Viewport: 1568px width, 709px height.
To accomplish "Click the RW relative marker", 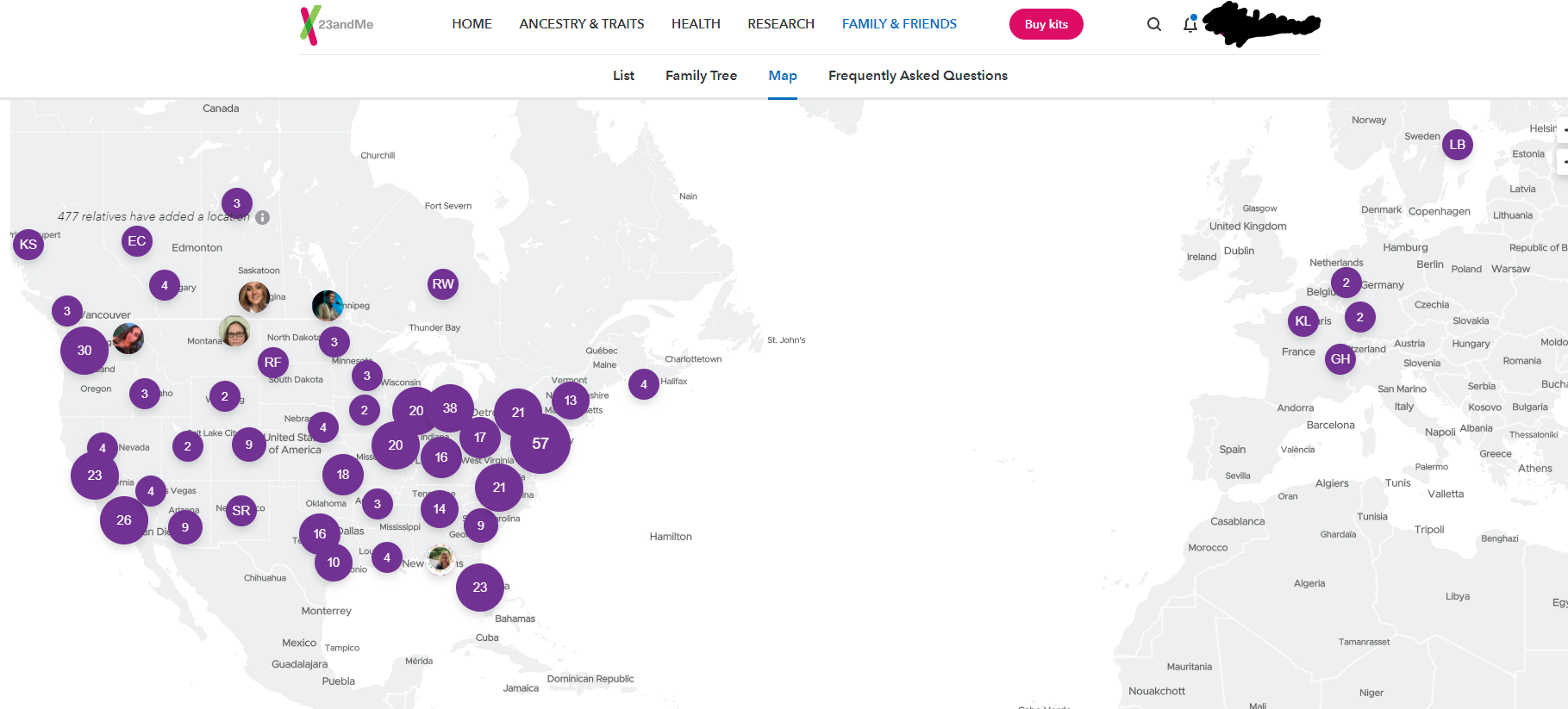I will 443,284.
